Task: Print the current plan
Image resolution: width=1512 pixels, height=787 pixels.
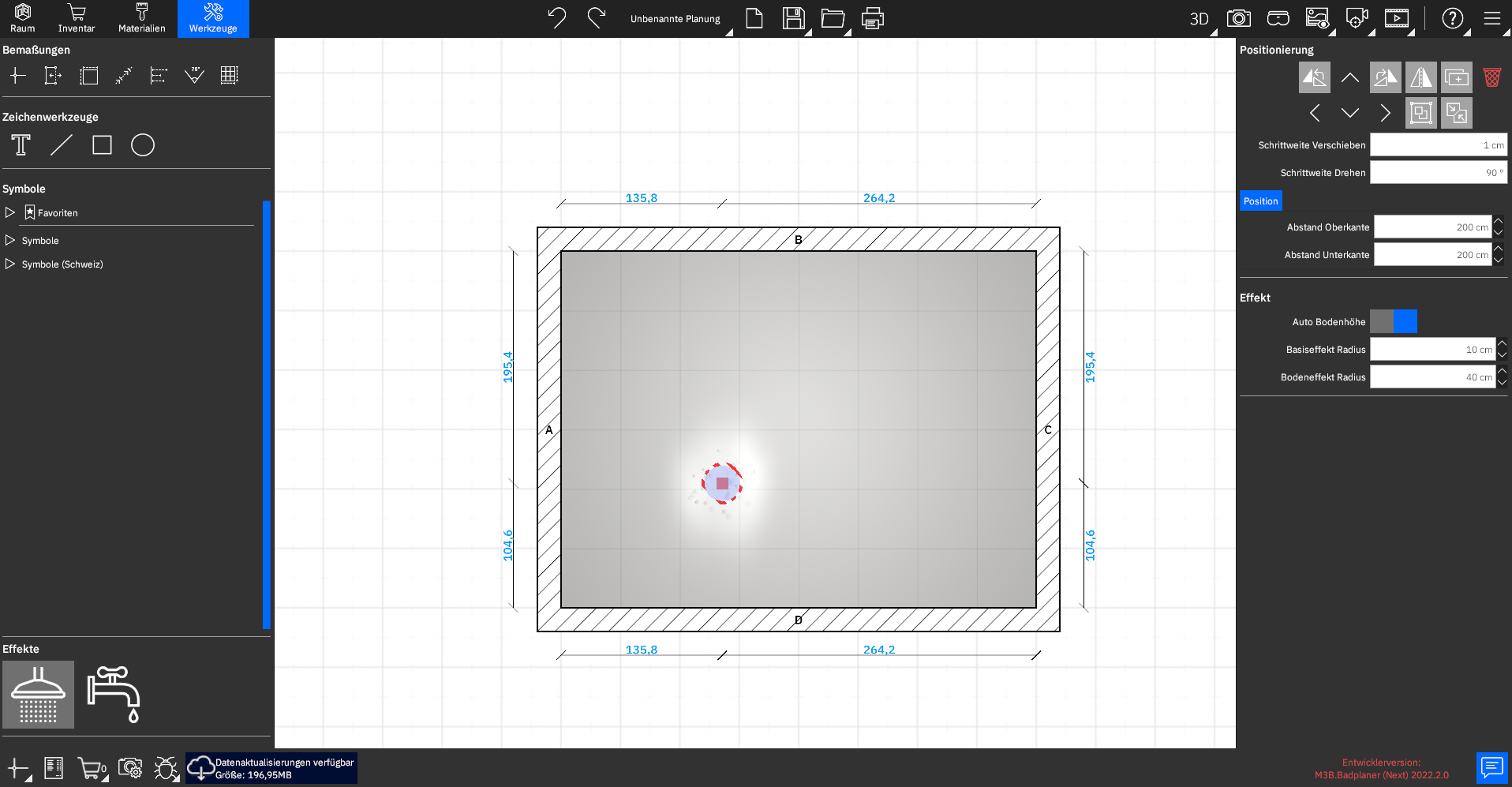Action: point(872,17)
